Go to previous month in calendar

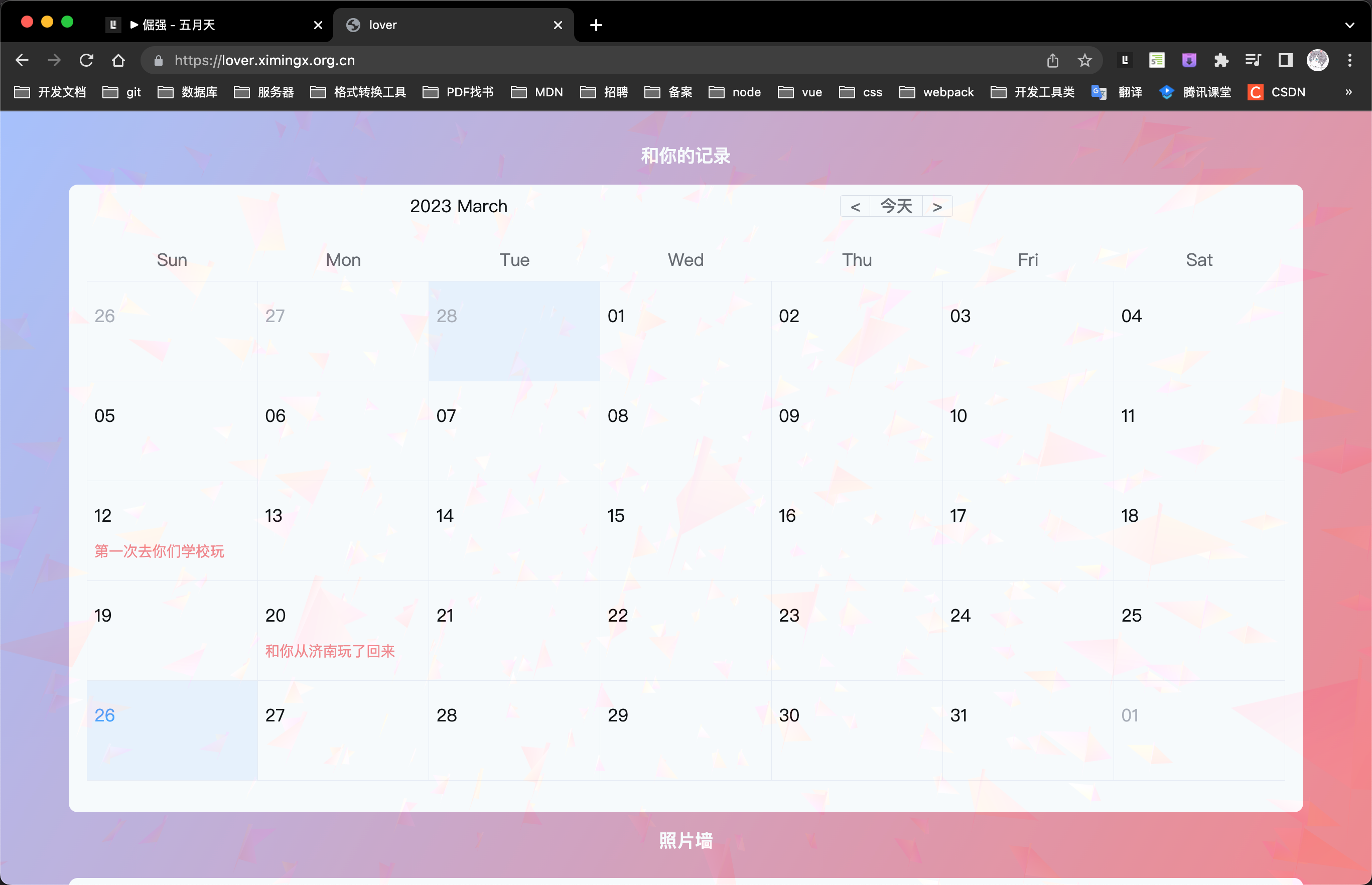click(855, 207)
